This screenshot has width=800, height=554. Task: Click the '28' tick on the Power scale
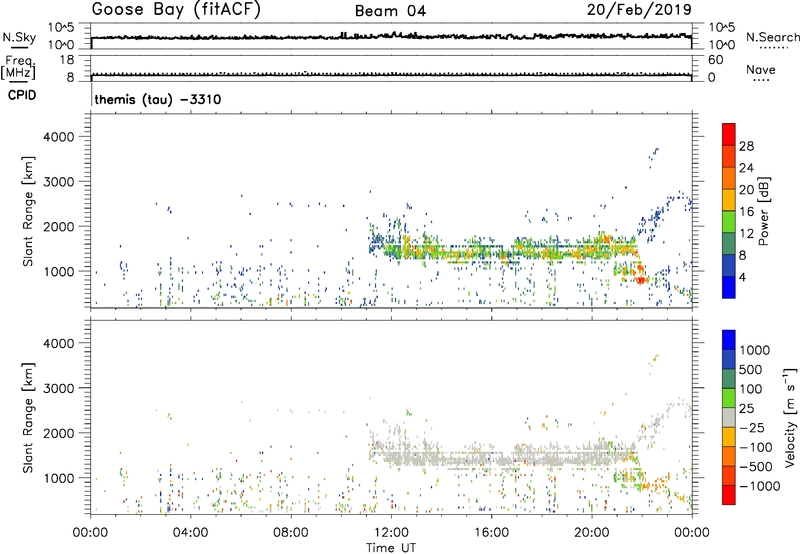click(x=746, y=146)
